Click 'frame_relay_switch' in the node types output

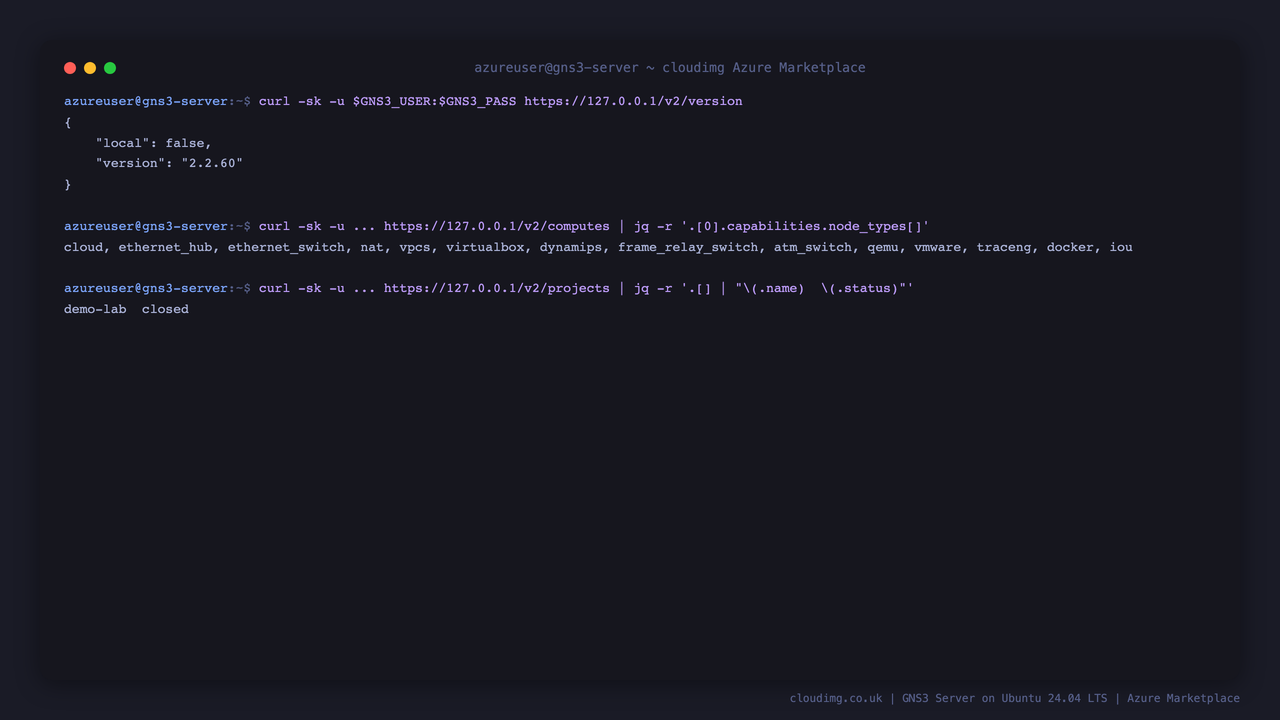688,247
